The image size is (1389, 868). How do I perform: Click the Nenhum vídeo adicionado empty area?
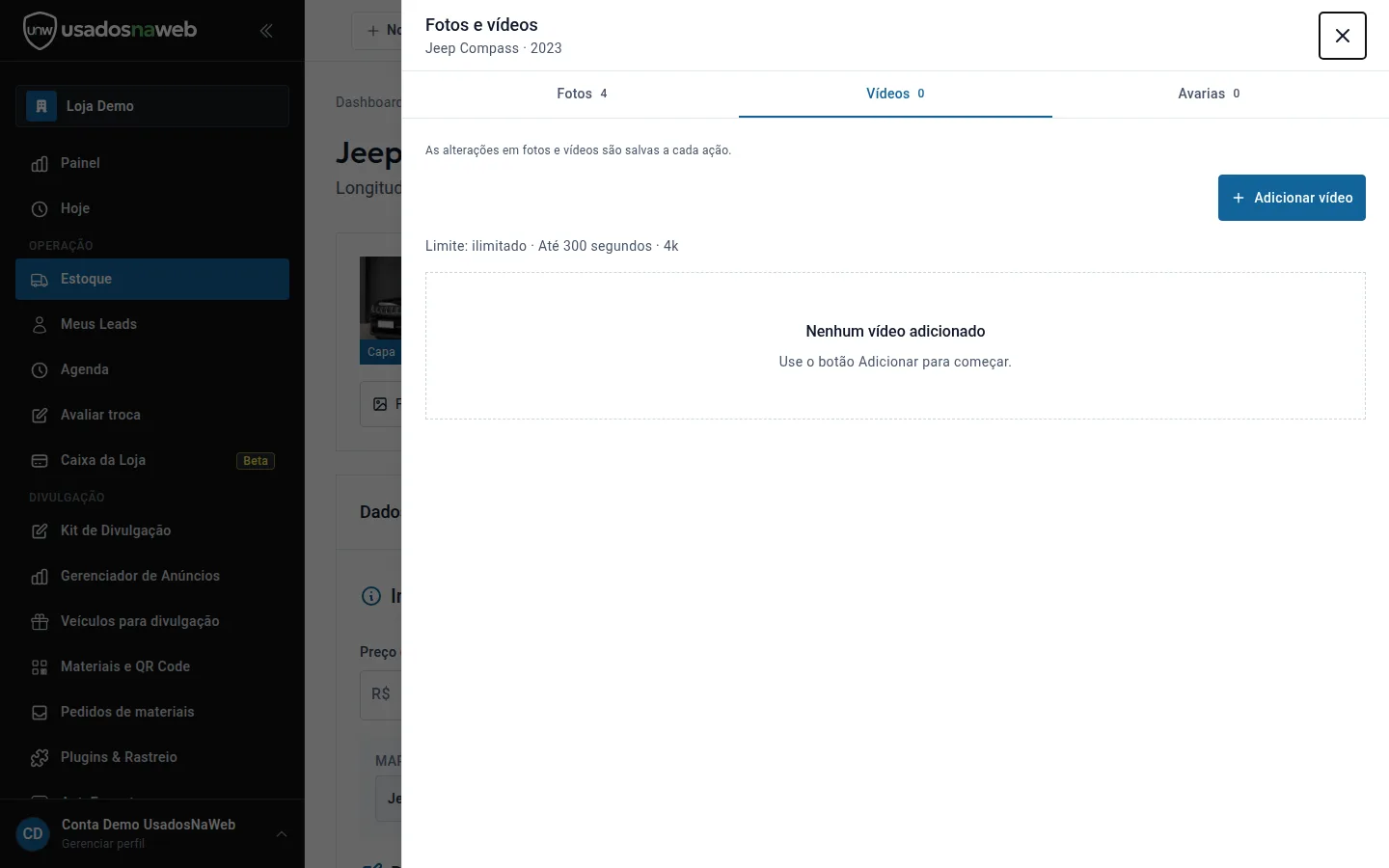[x=895, y=345]
